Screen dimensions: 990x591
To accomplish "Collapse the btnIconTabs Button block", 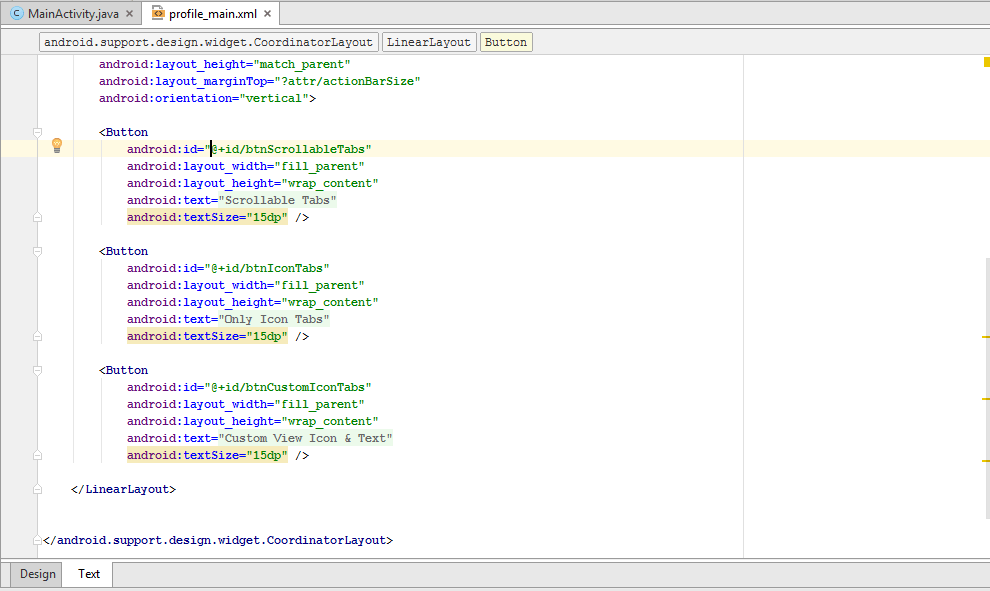I will [x=37, y=250].
